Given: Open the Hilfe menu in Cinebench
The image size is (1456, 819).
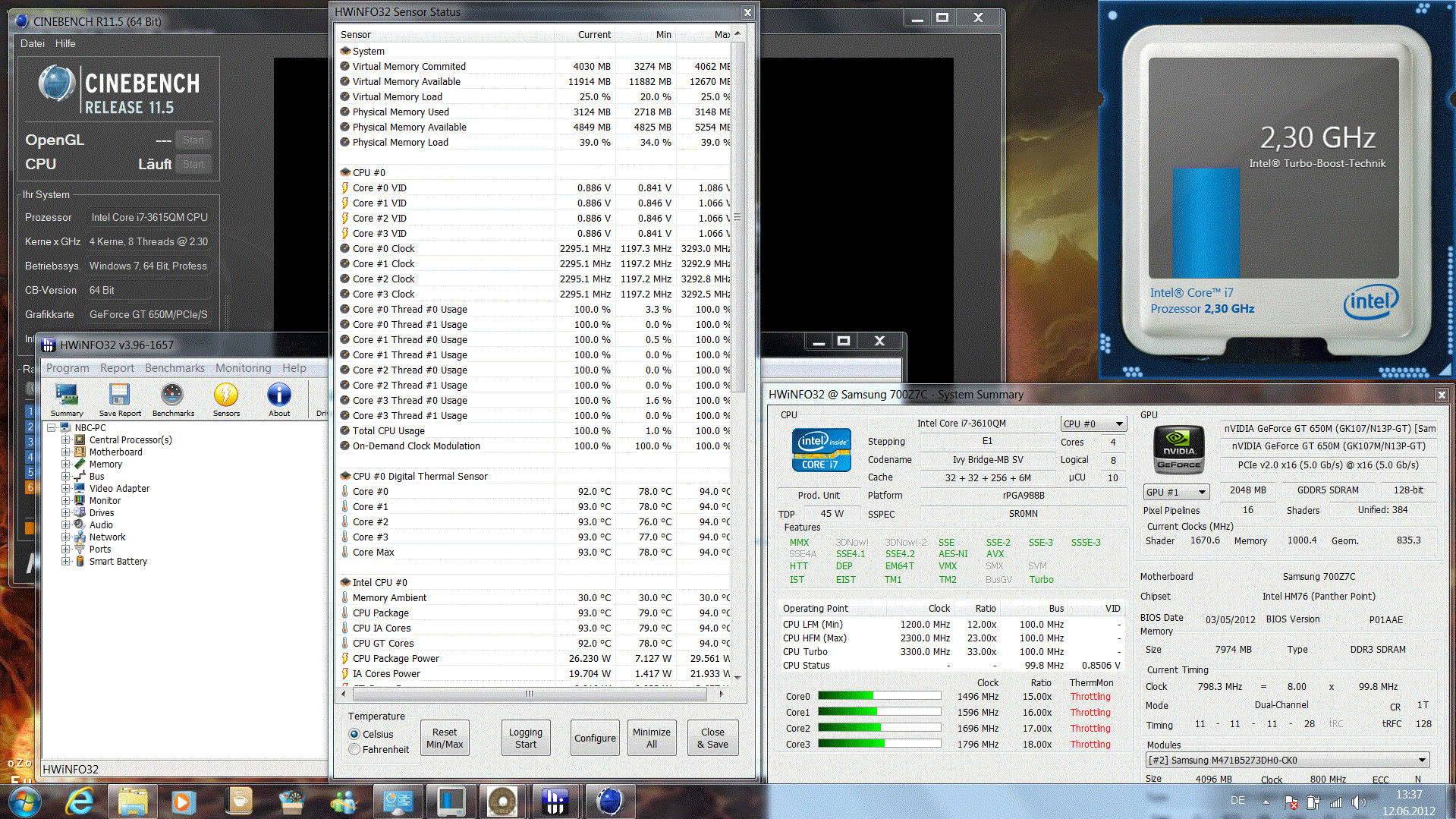Looking at the screenshot, I should [65, 43].
